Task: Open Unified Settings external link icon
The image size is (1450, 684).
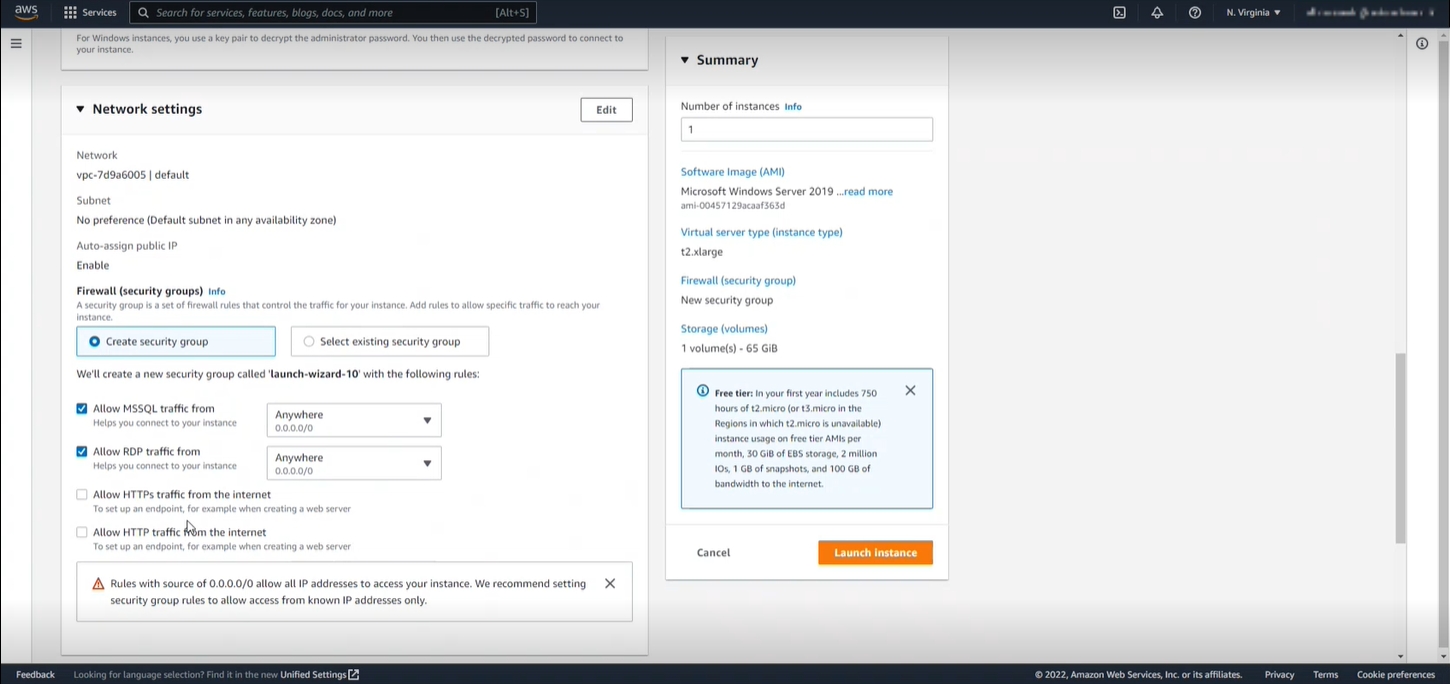Action: click(x=354, y=675)
